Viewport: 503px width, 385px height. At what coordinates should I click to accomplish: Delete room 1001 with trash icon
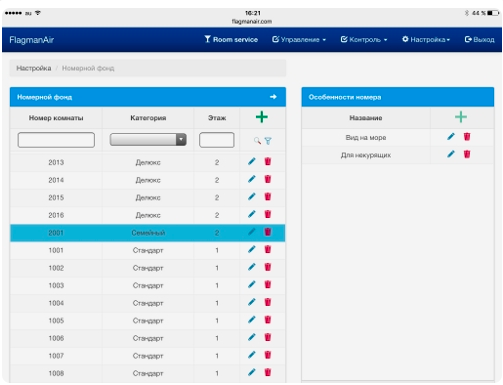point(268,249)
